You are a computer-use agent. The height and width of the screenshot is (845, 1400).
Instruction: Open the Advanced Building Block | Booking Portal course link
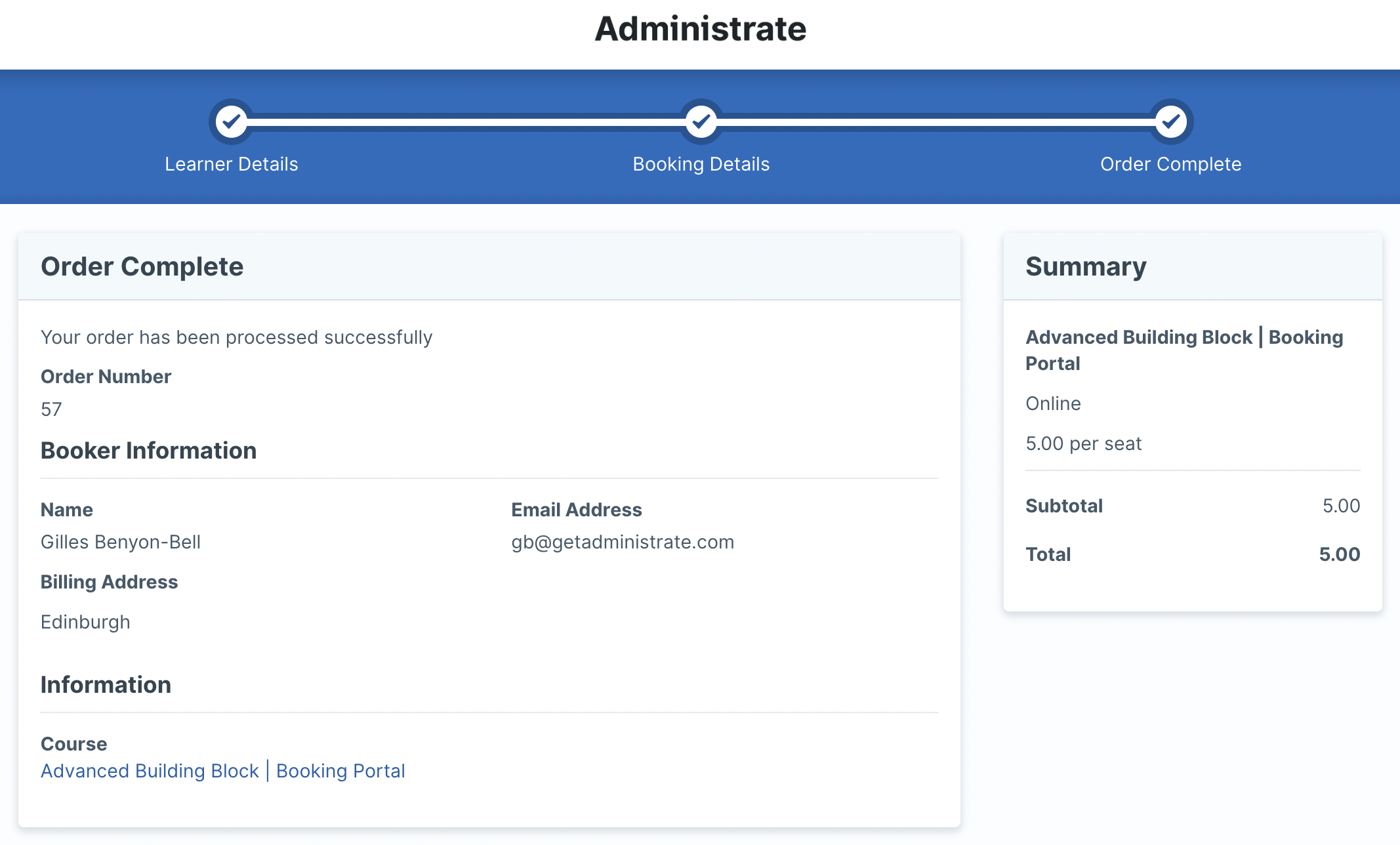(x=223, y=771)
